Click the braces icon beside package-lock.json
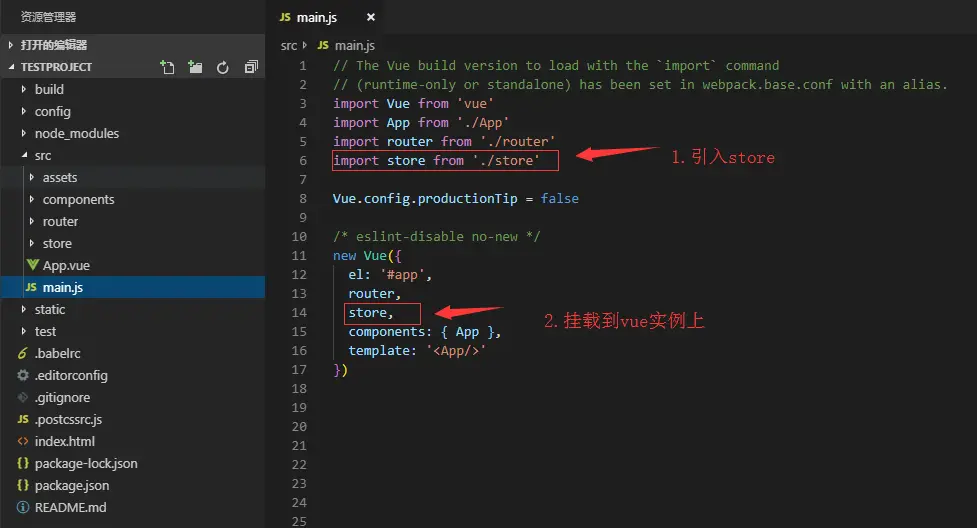 23,463
